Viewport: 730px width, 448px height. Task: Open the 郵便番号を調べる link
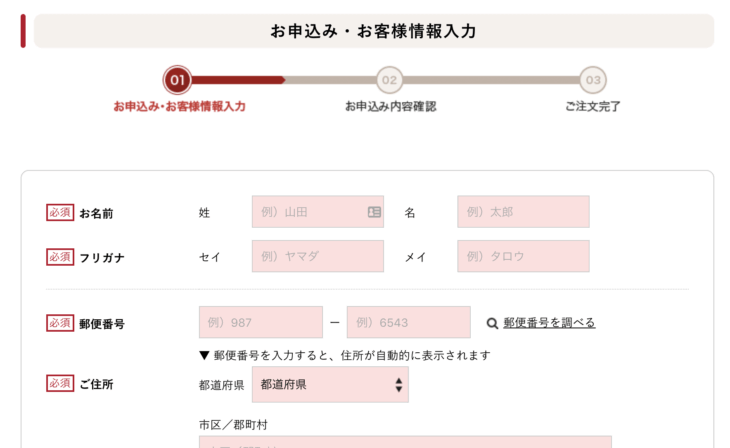(549, 322)
